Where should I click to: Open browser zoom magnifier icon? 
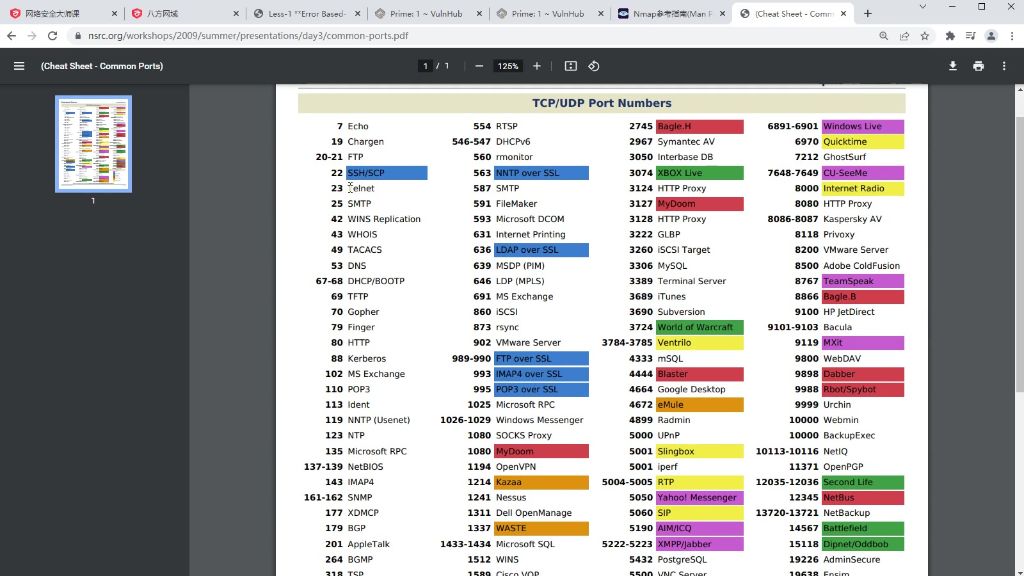tap(884, 36)
